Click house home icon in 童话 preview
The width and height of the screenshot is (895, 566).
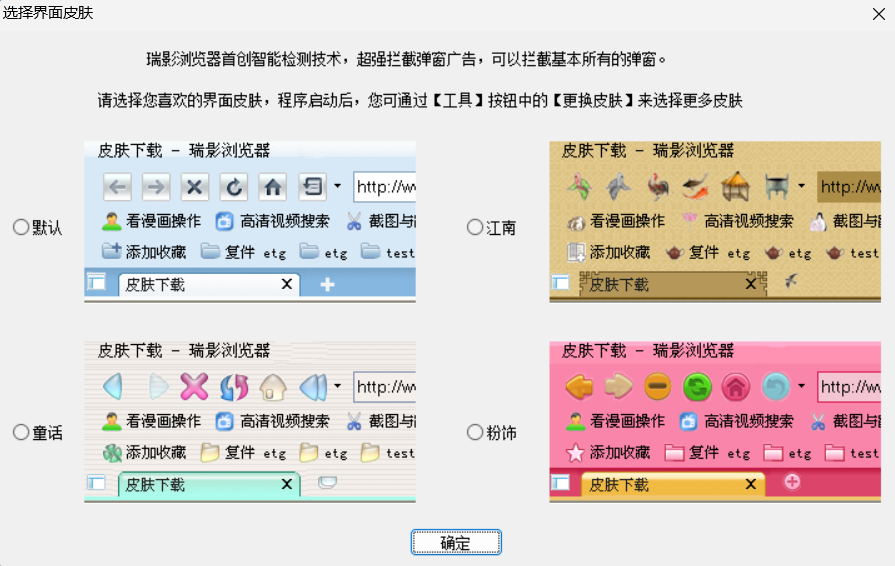point(273,387)
